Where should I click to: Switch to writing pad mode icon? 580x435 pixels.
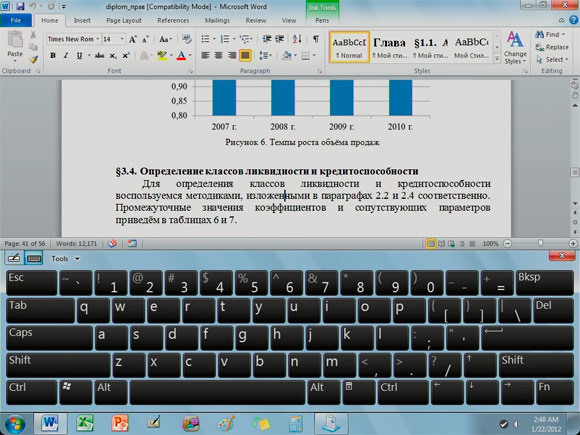point(14,258)
